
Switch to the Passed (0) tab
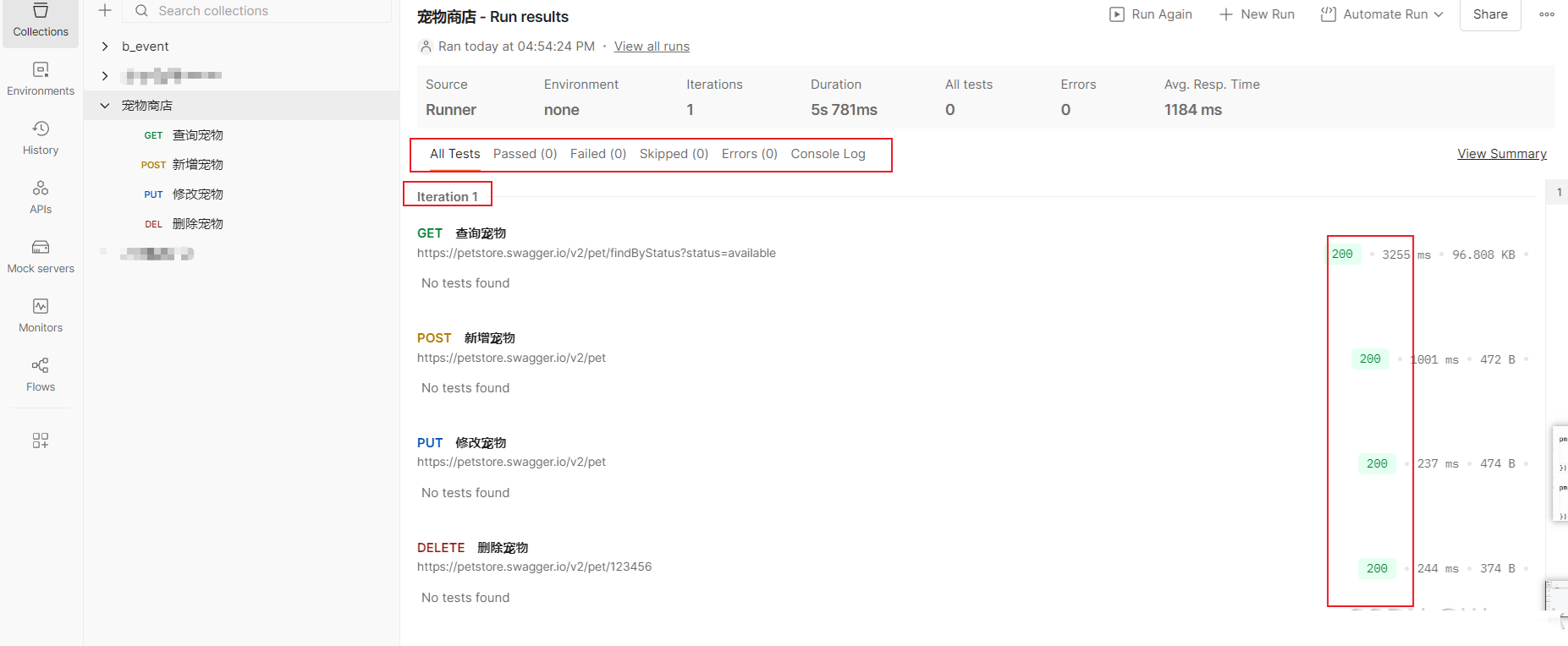click(525, 154)
